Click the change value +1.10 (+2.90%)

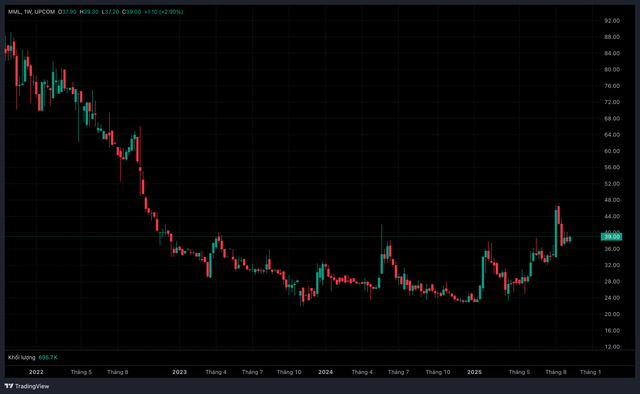(164, 12)
